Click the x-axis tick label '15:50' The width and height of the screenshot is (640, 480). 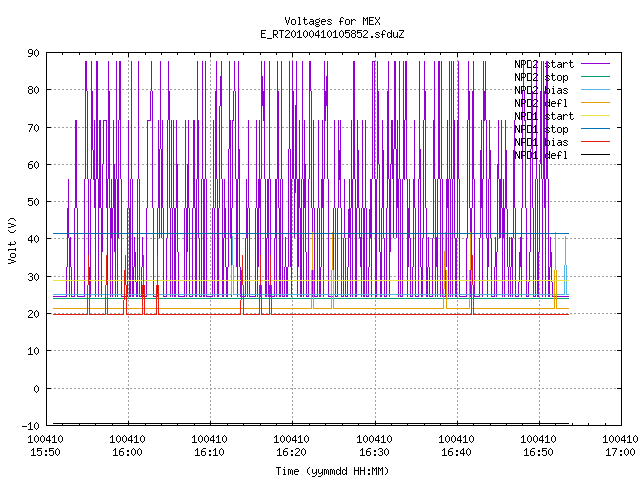click(46, 452)
